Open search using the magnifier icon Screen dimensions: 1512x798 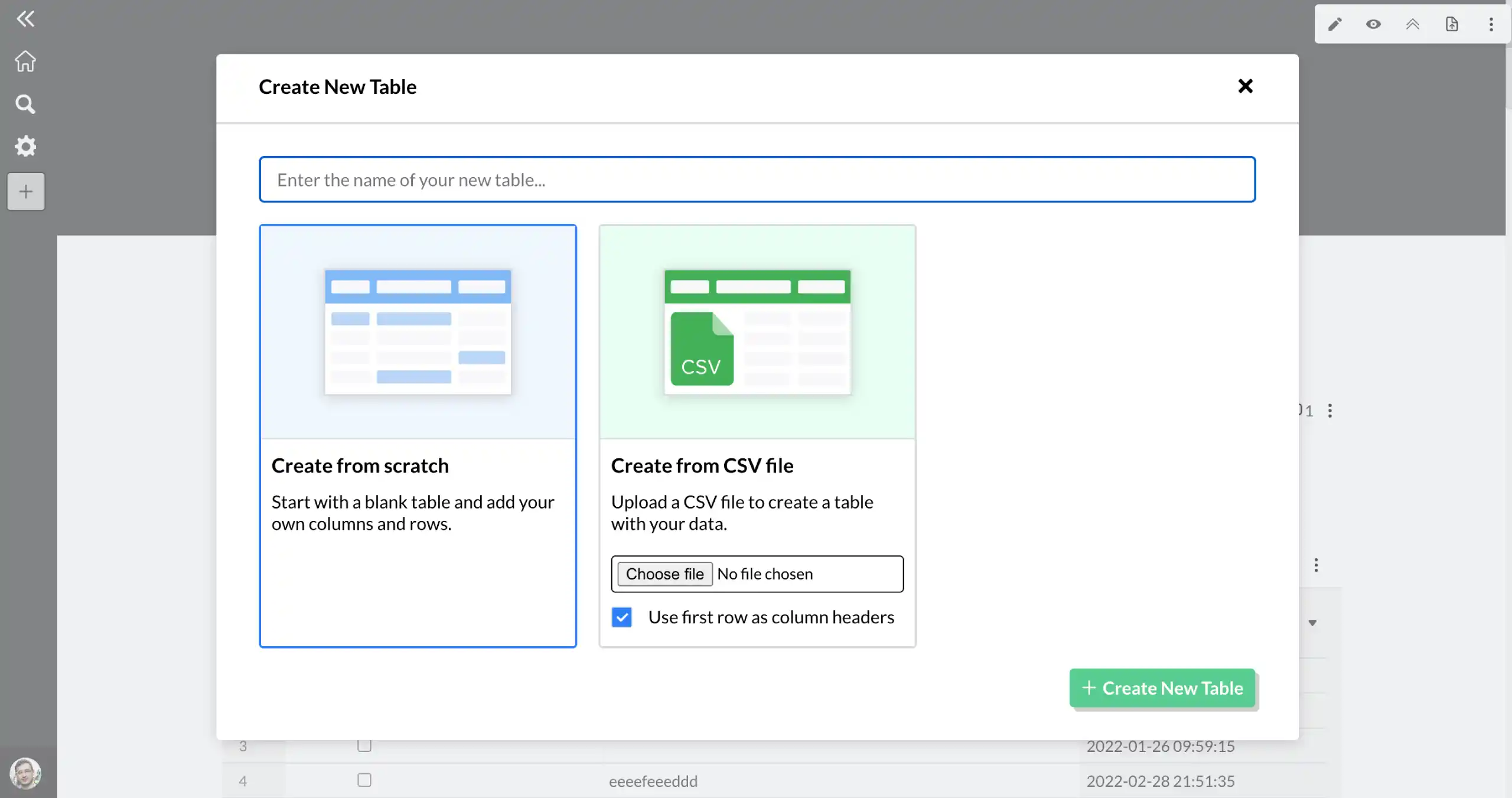[25, 104]
